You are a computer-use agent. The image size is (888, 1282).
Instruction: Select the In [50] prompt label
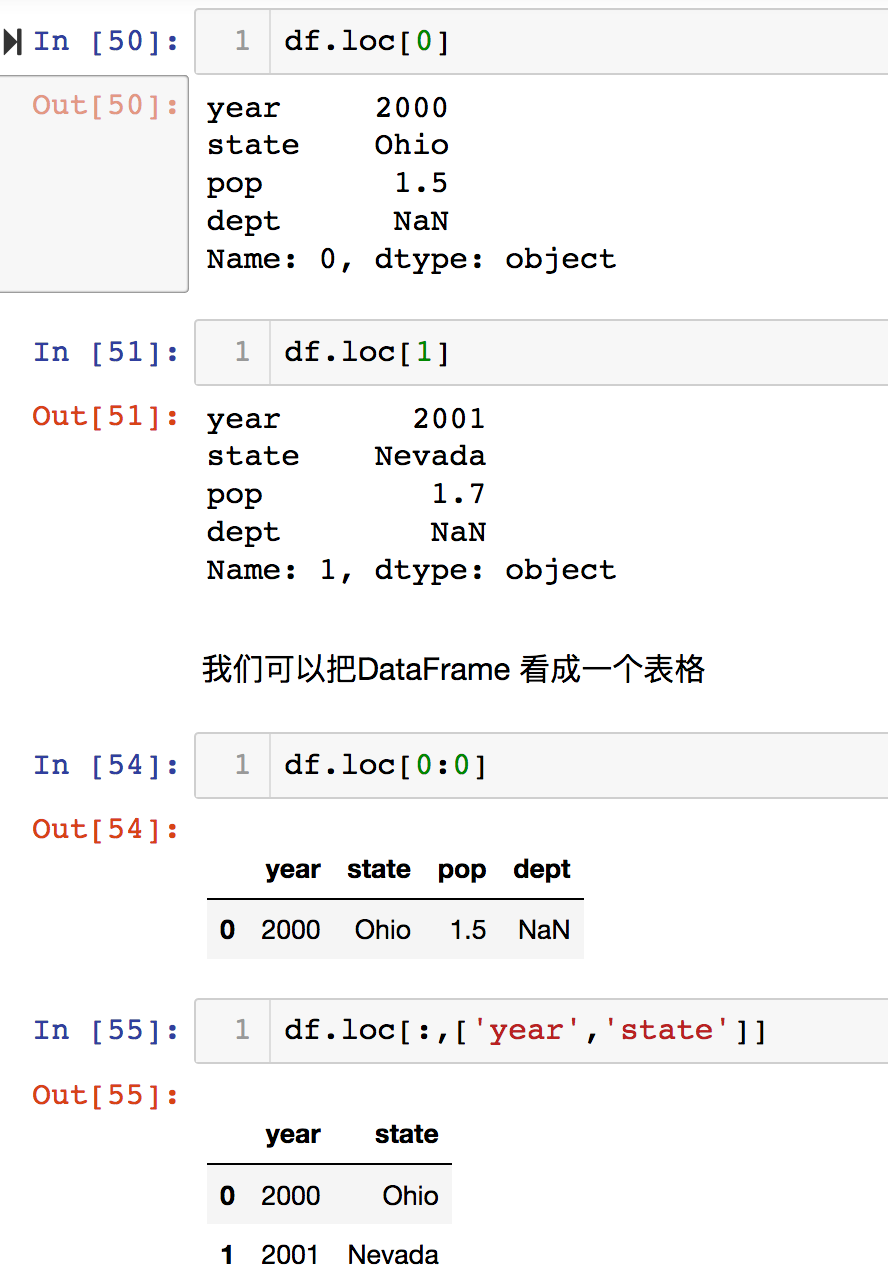(106, 42)
